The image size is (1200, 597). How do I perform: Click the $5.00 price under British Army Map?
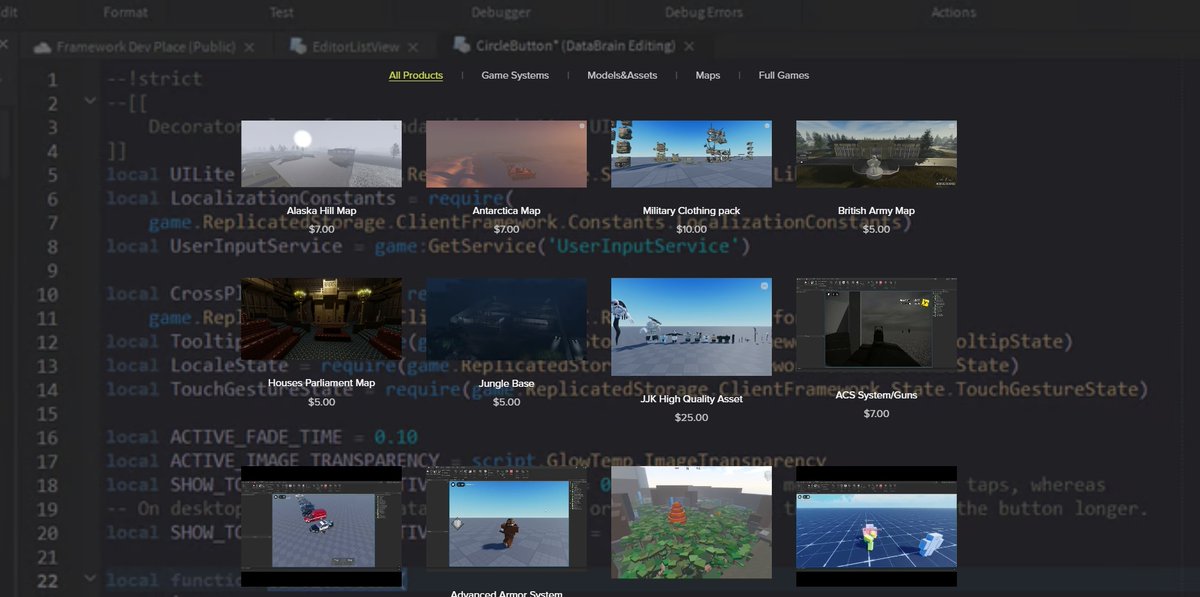(x=876, y=229)
